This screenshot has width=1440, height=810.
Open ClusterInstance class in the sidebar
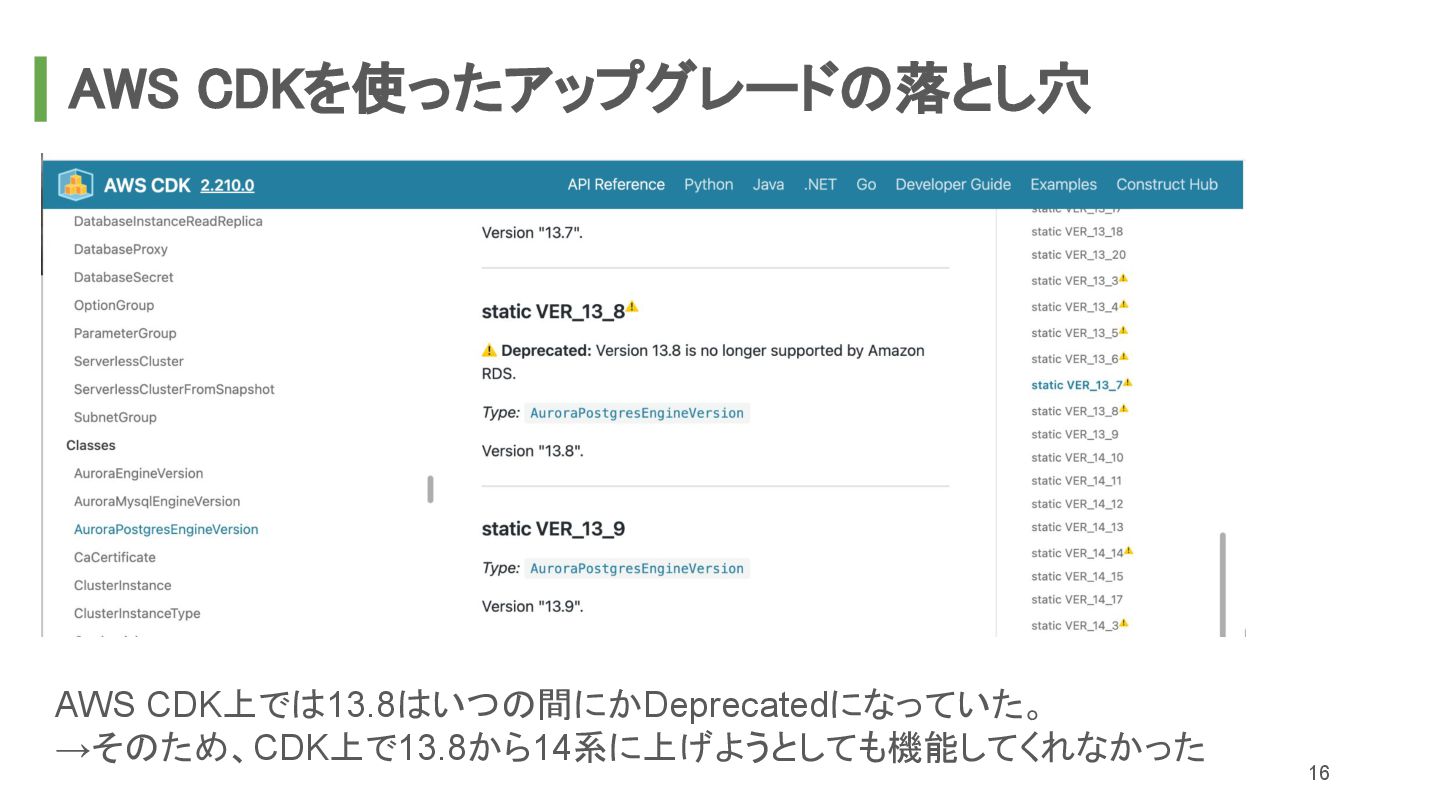click(122, 585)
